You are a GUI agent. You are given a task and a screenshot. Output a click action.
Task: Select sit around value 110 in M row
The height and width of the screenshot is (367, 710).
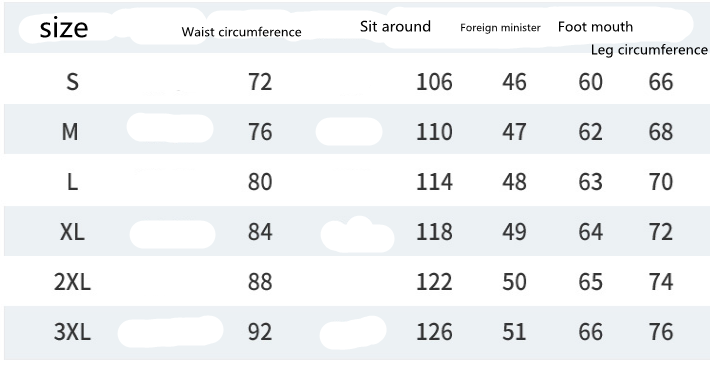[434, 132]
